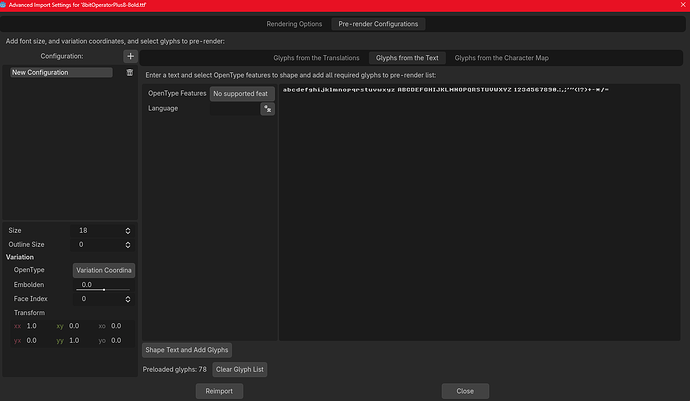Viewport: 690px width, 401px height.
Task: Click the Embolden slider
Action: (103, 290)
